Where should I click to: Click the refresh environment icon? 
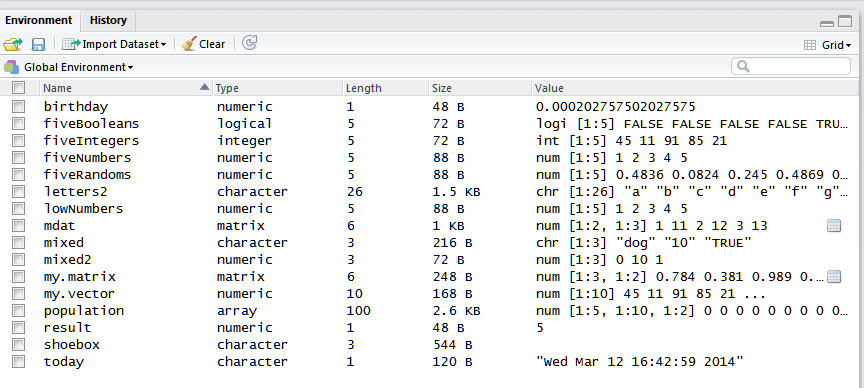[x=250, y=43]
